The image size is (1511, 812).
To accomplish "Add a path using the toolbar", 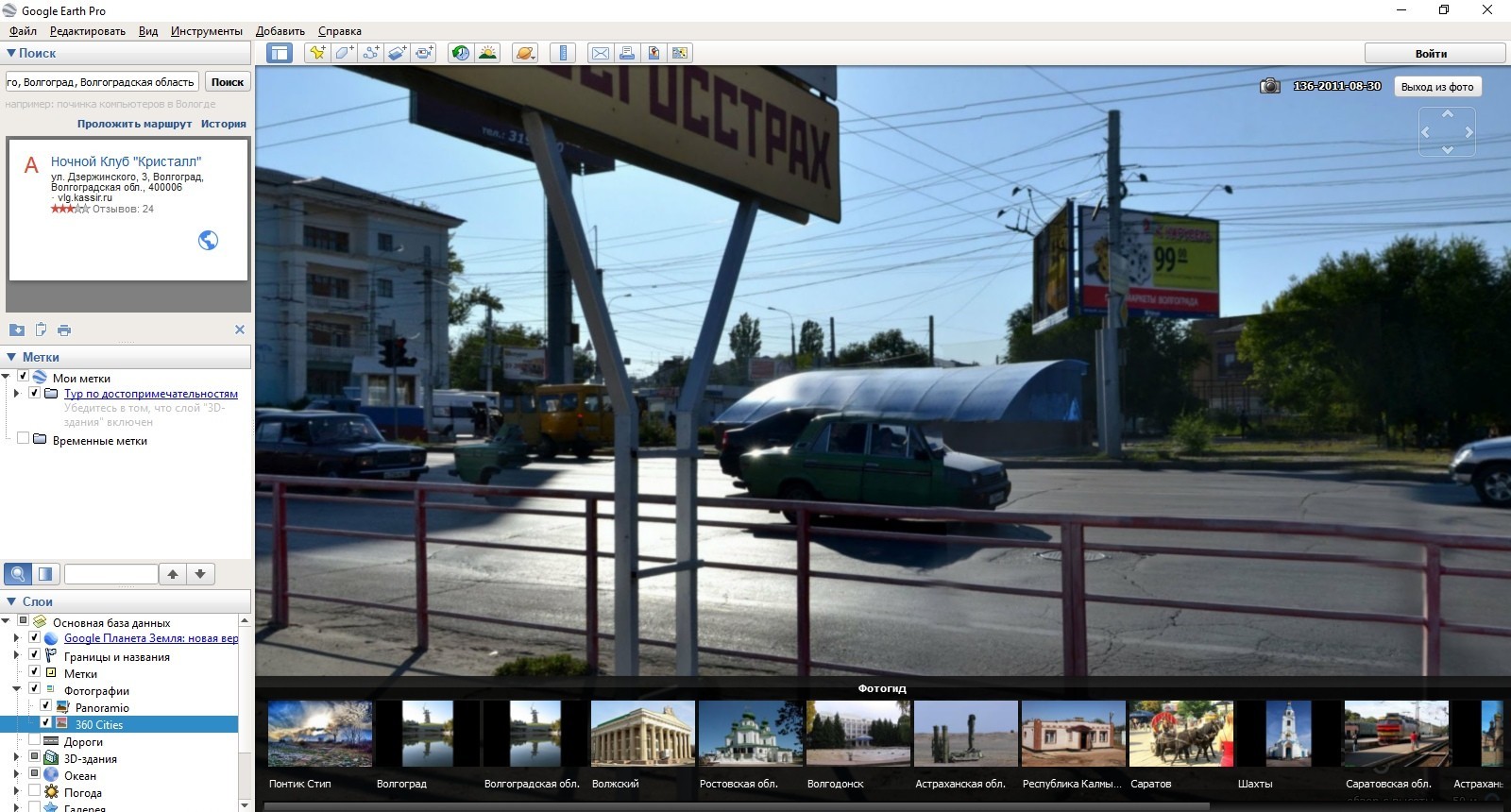I will 371,53.
